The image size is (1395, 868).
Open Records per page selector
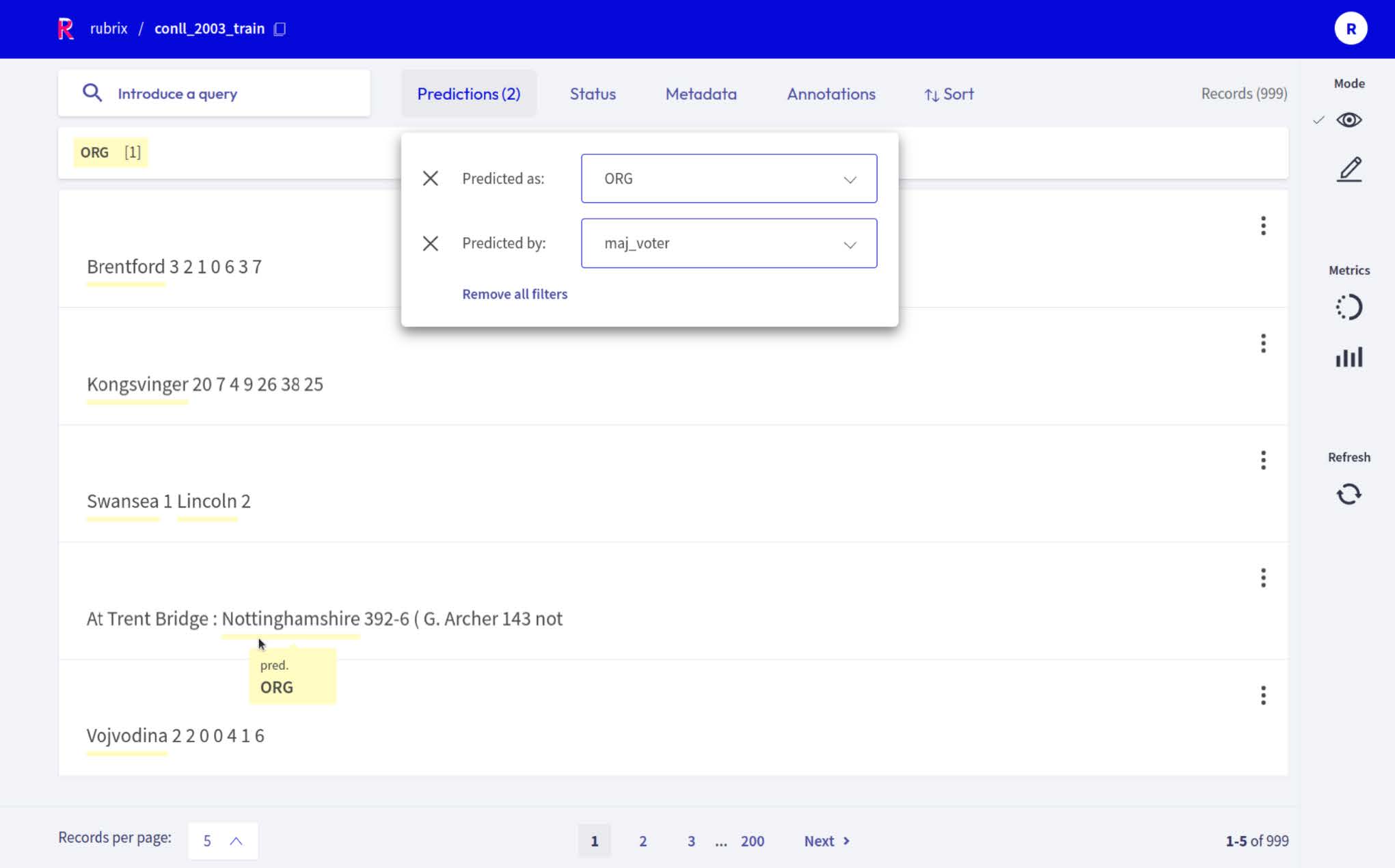coord(223,841)
